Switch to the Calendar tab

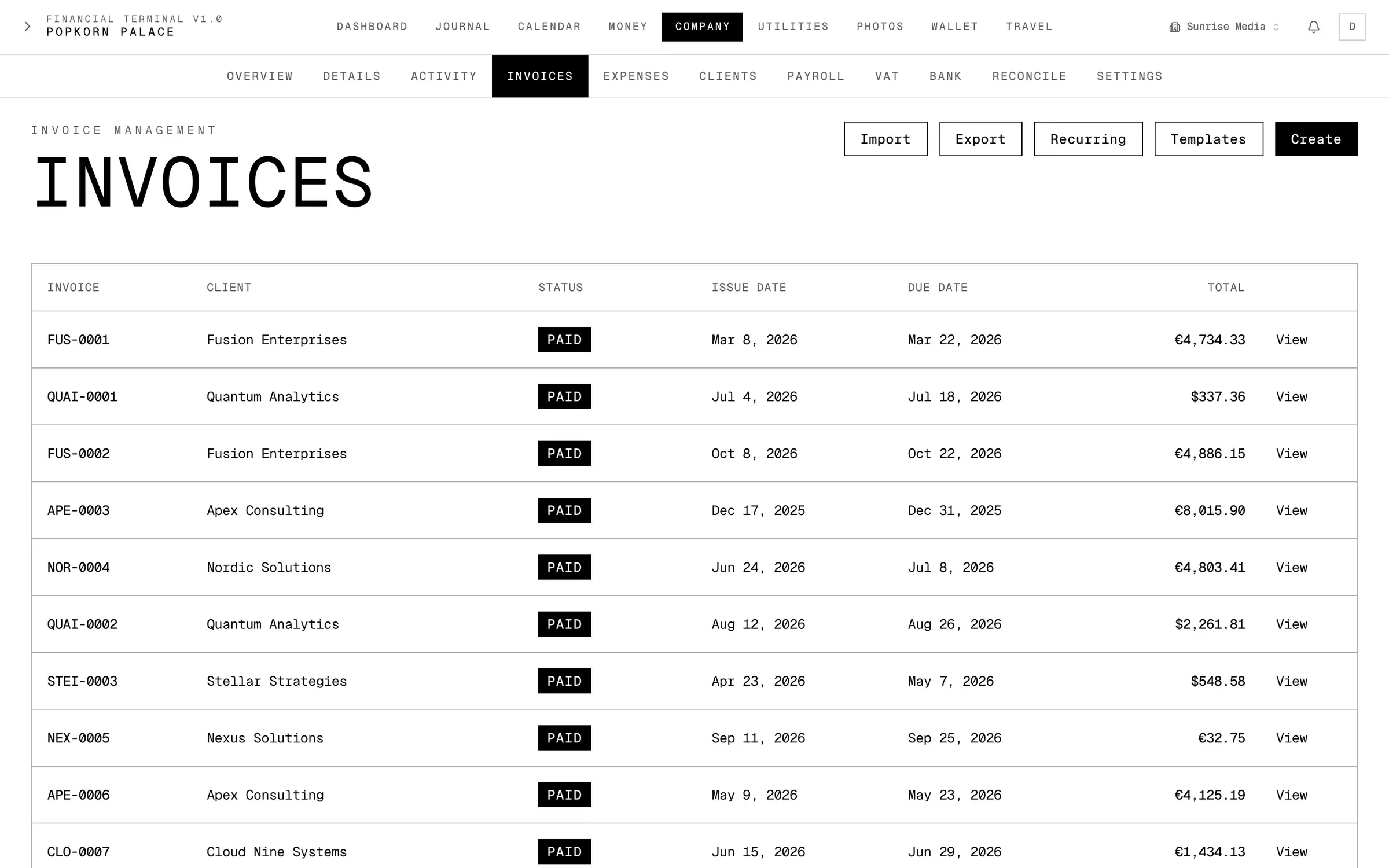[549, 27]
